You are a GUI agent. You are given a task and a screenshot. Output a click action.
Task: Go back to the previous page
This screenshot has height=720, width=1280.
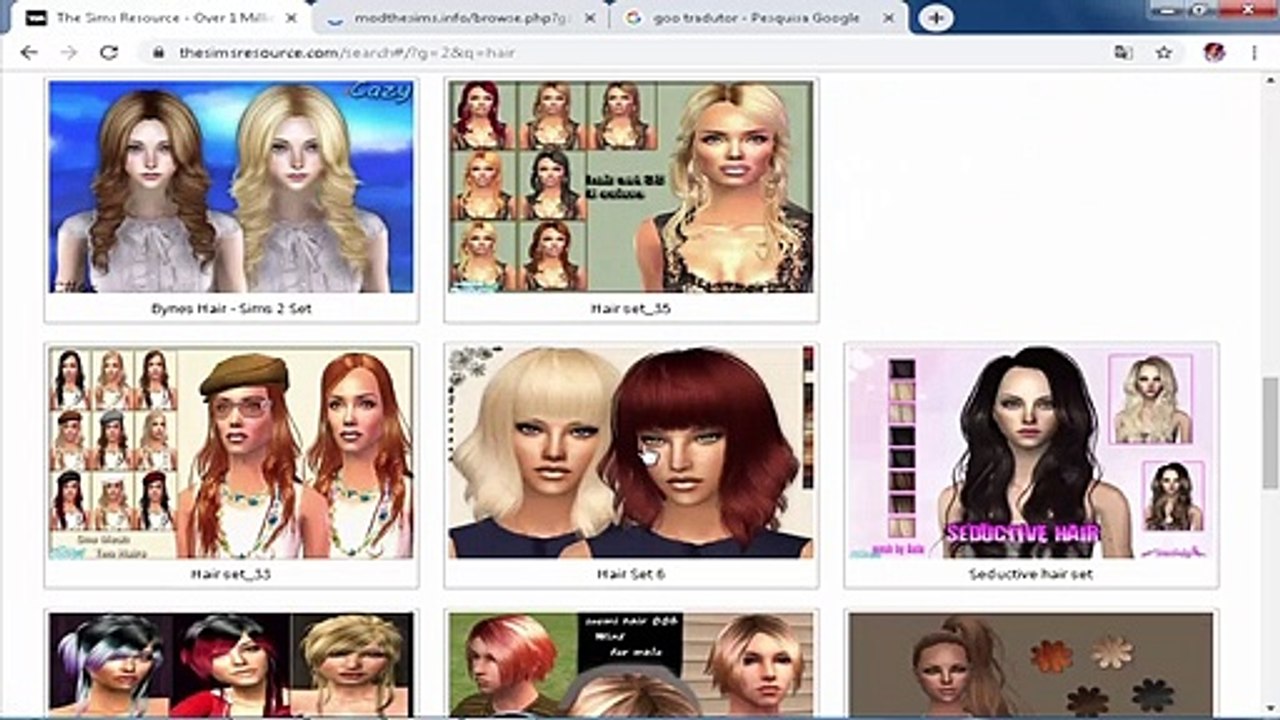28,53
